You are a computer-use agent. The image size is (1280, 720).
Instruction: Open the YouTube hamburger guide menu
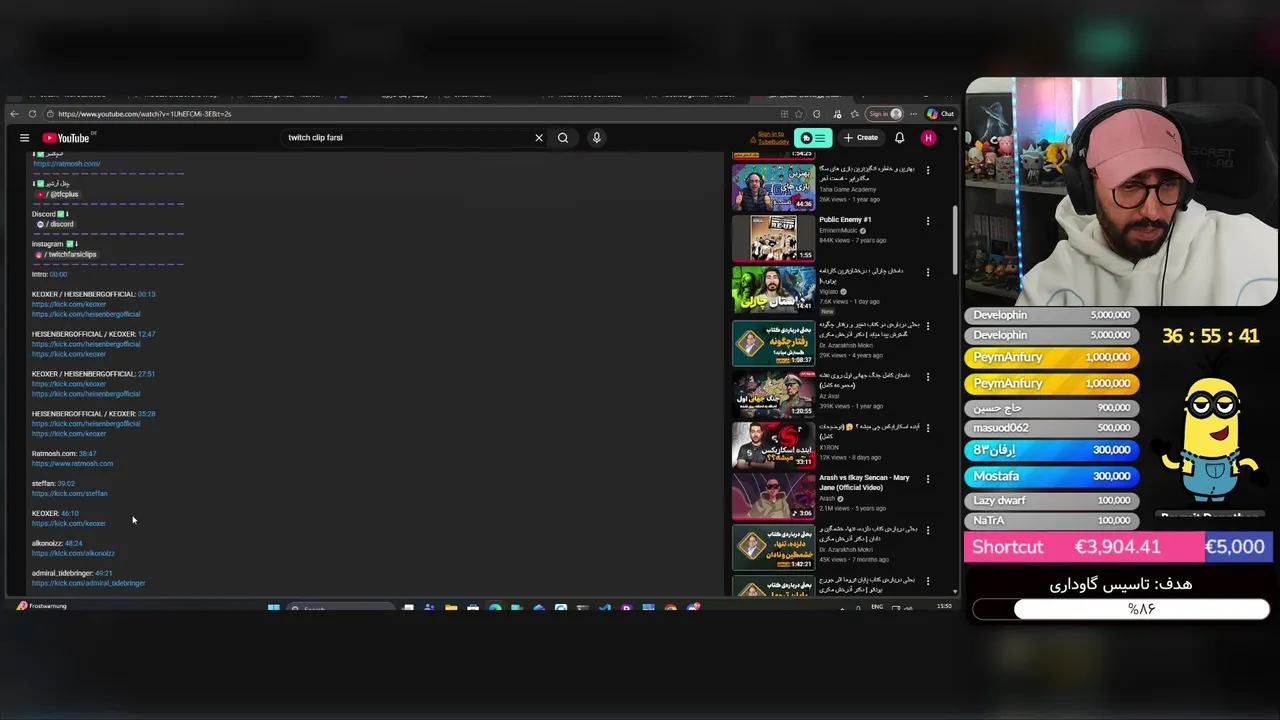click(x=25, y=138)
